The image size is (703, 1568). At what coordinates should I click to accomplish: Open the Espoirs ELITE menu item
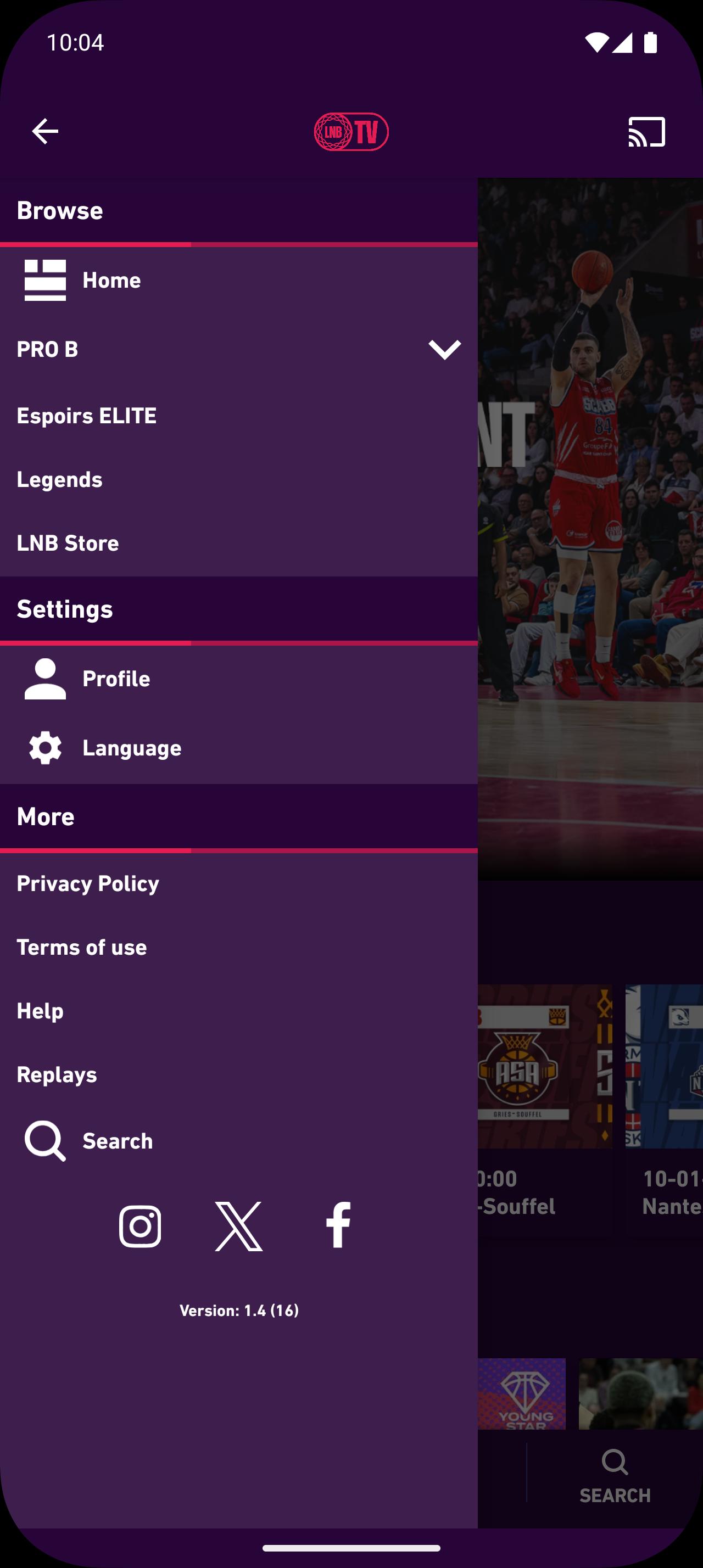click(x=238, y=416)
